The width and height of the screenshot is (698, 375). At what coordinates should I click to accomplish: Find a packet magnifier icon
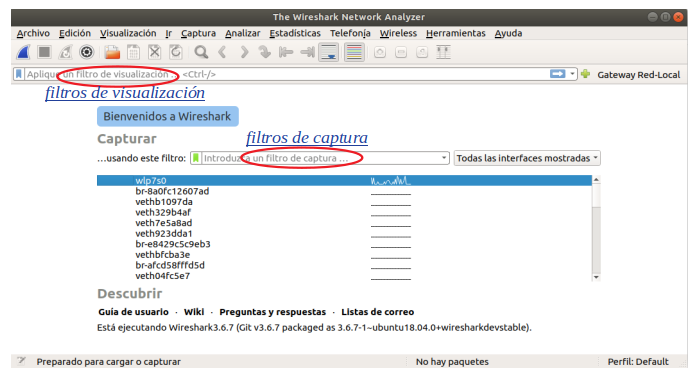pos(201,52)
